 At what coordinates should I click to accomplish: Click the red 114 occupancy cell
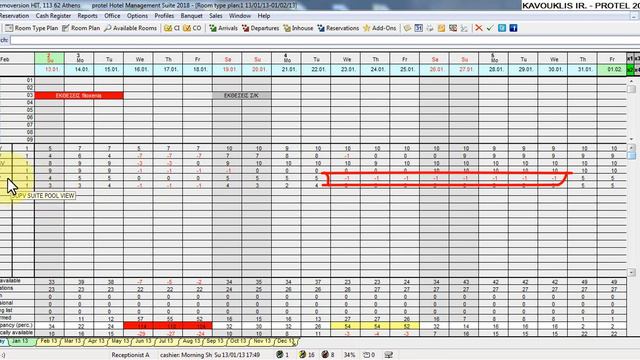click(139, 326)
